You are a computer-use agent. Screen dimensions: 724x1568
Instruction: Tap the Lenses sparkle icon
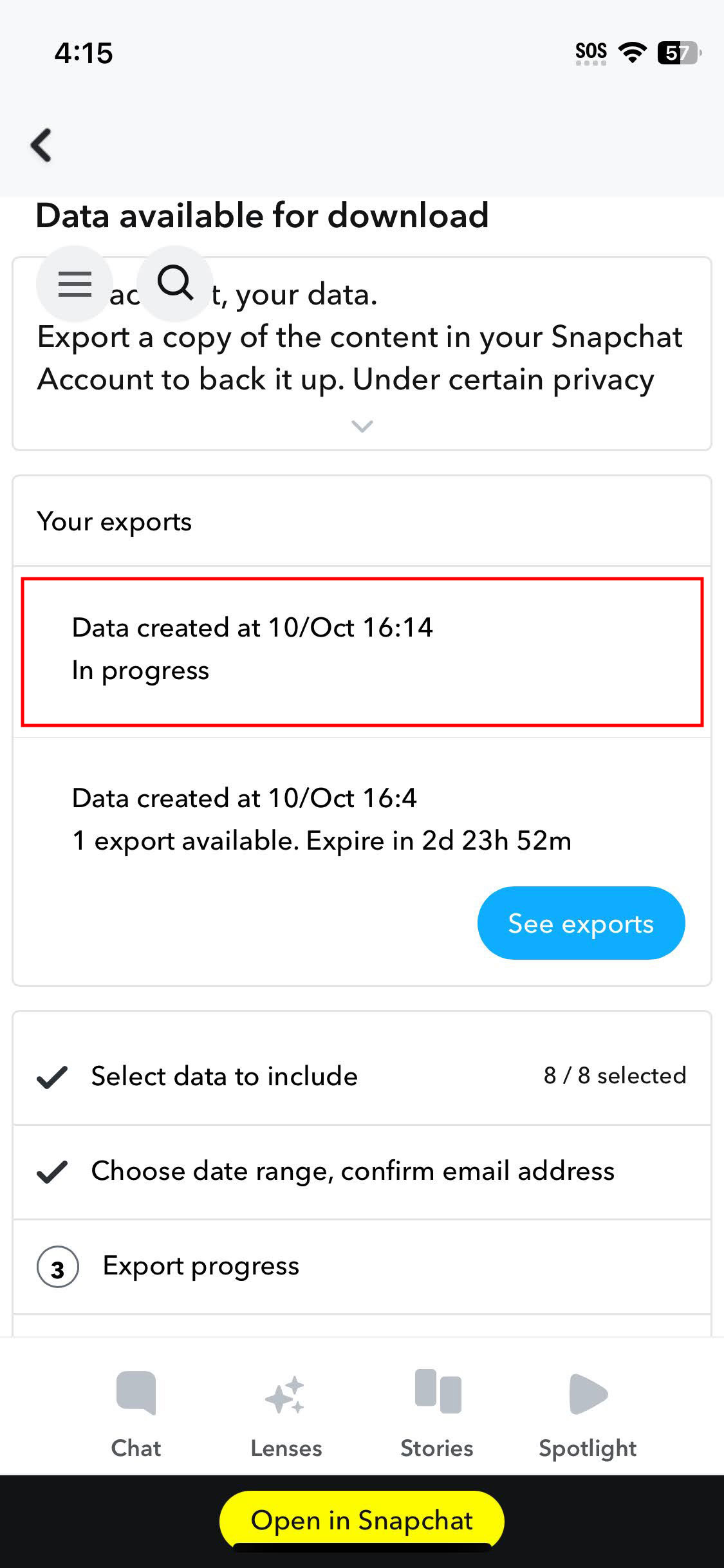pyautogui.click(x=285, y=1395)
